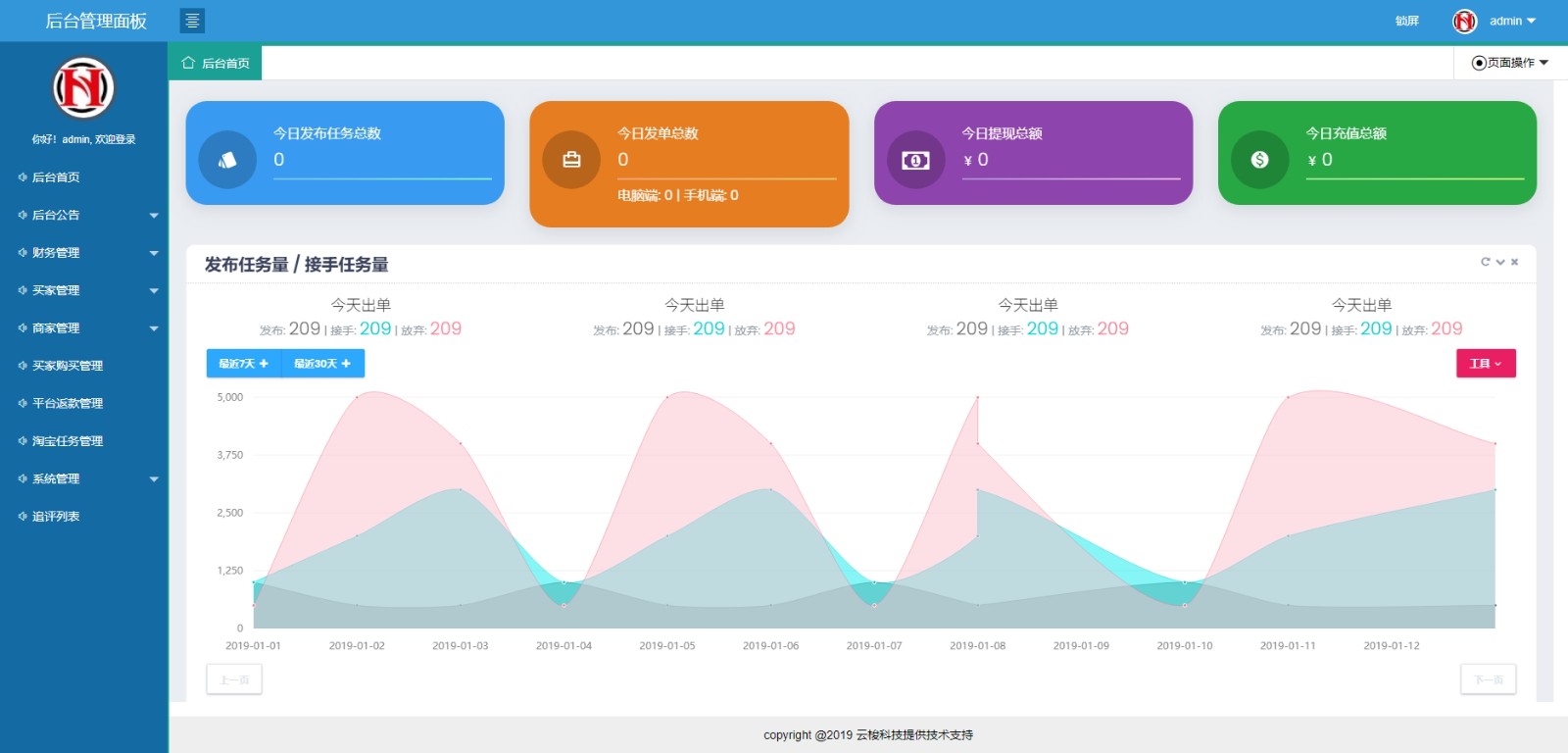Click icon beside sidebar 商家管理
The image size is (1568, 753).
[x=23, y=328]
